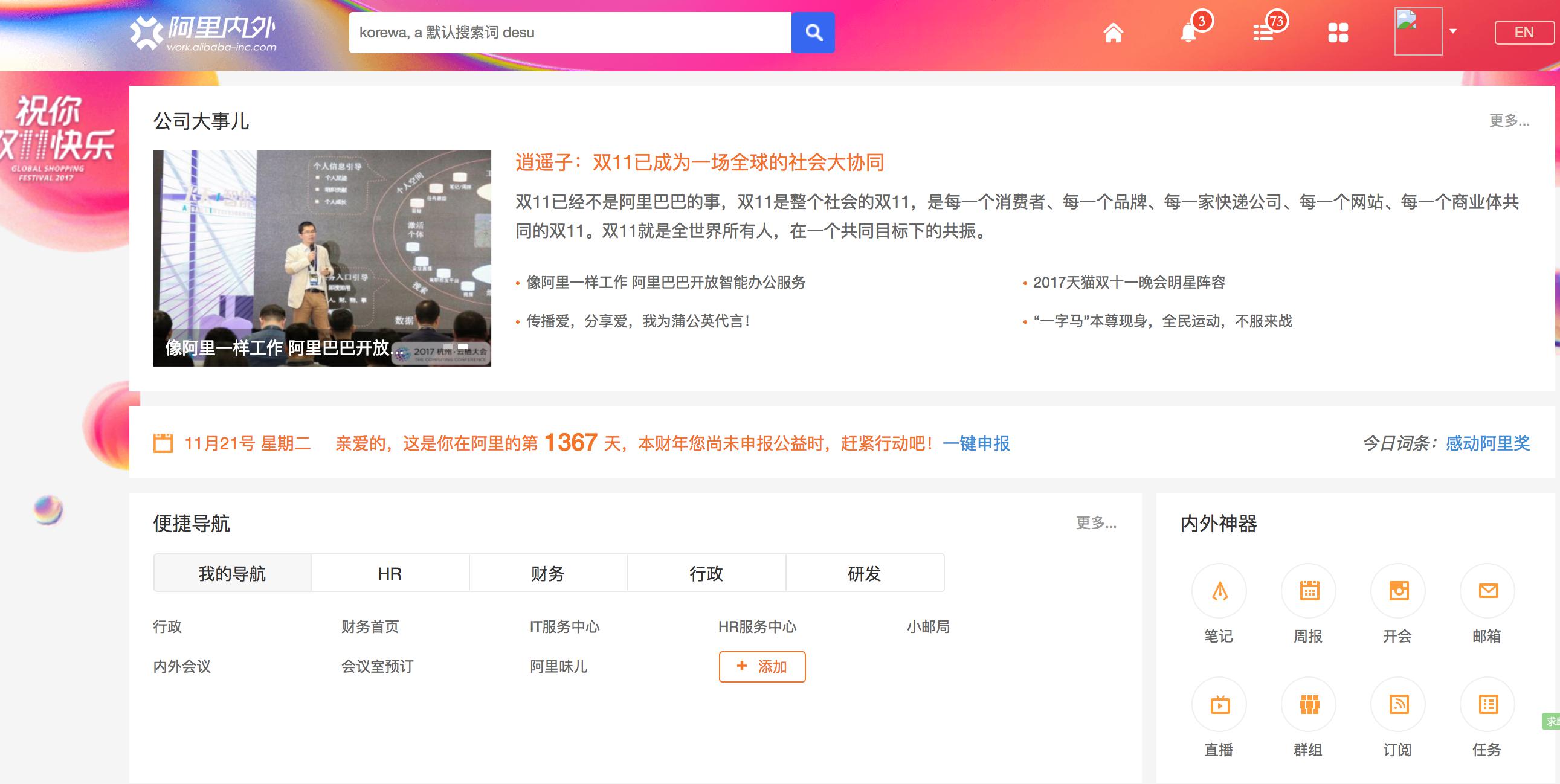Open the 群组 groups icon
Image resolution: width=1560 pixels, height=784 pixels.
click(1309, 705)
